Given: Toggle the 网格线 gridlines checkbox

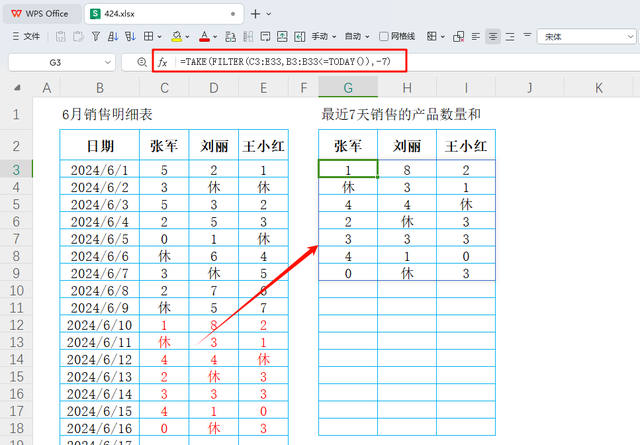Looking at the screenshot, I should click(x=384, y=37).
